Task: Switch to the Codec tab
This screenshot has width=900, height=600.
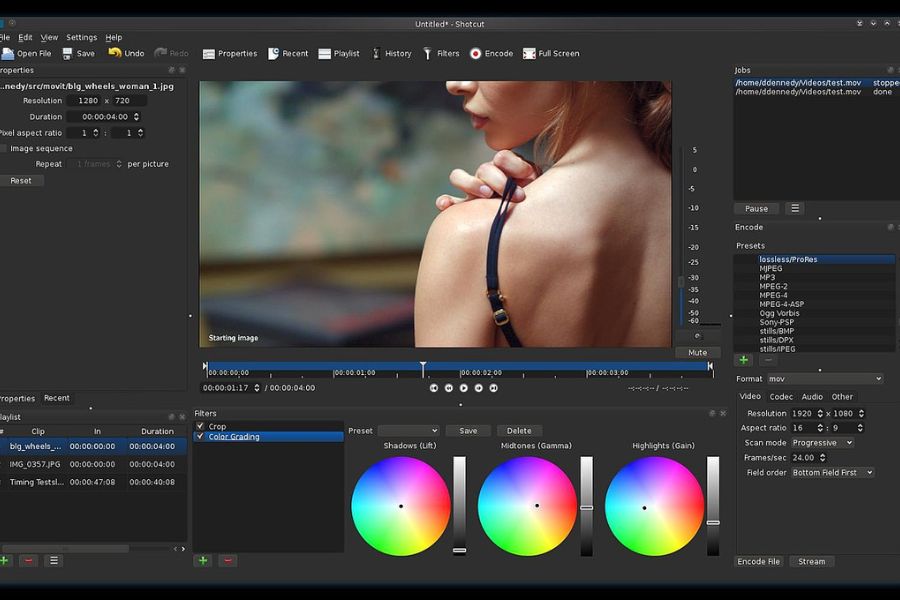Action: [781, 397]
